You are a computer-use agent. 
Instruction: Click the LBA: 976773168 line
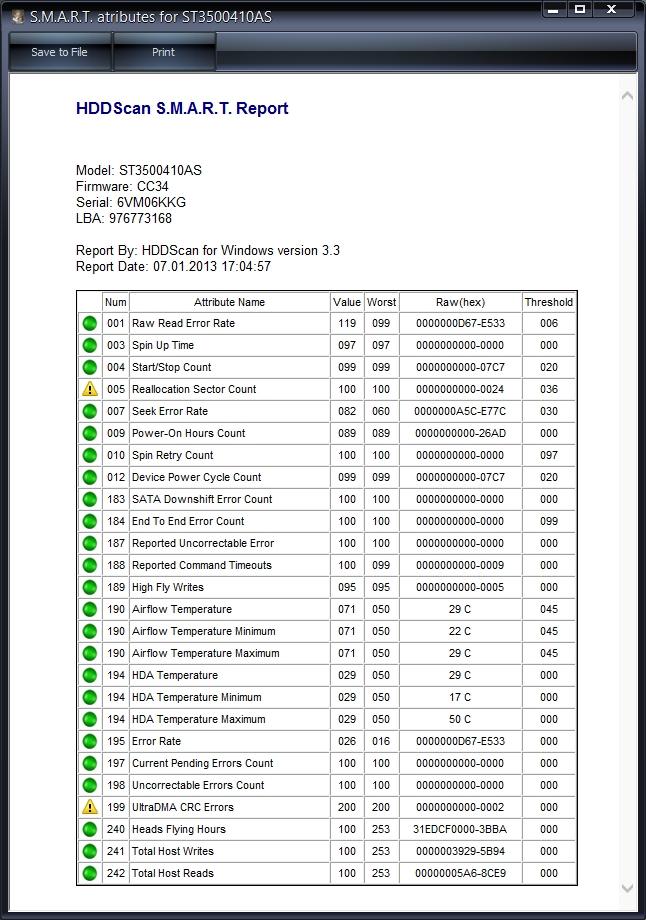pyautogui.click(x=124, y=218)
